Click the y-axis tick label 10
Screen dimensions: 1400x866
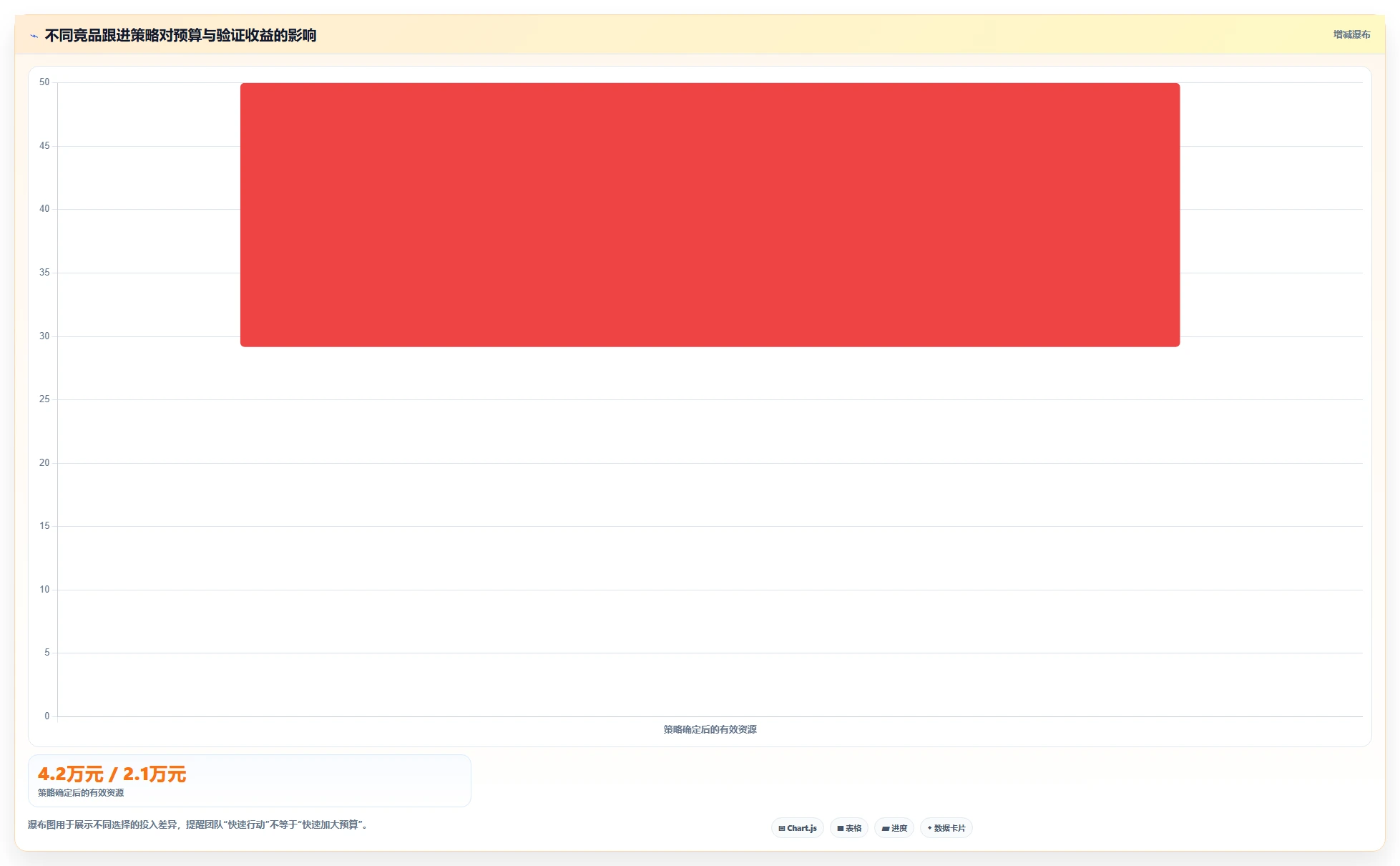pyautogui.click(x=44, y=590)
